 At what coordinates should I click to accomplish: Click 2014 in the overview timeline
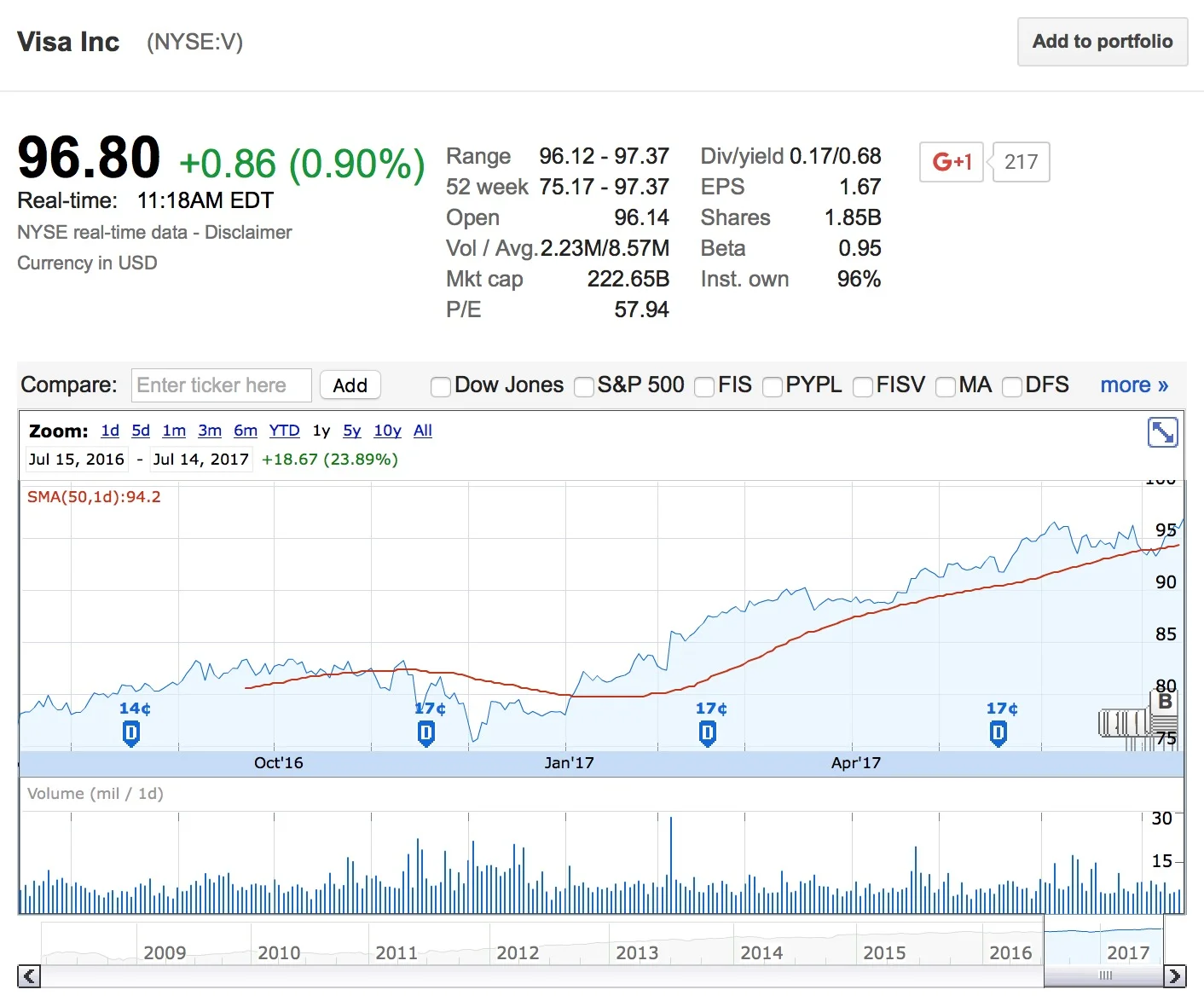click(x=761, y=952)
